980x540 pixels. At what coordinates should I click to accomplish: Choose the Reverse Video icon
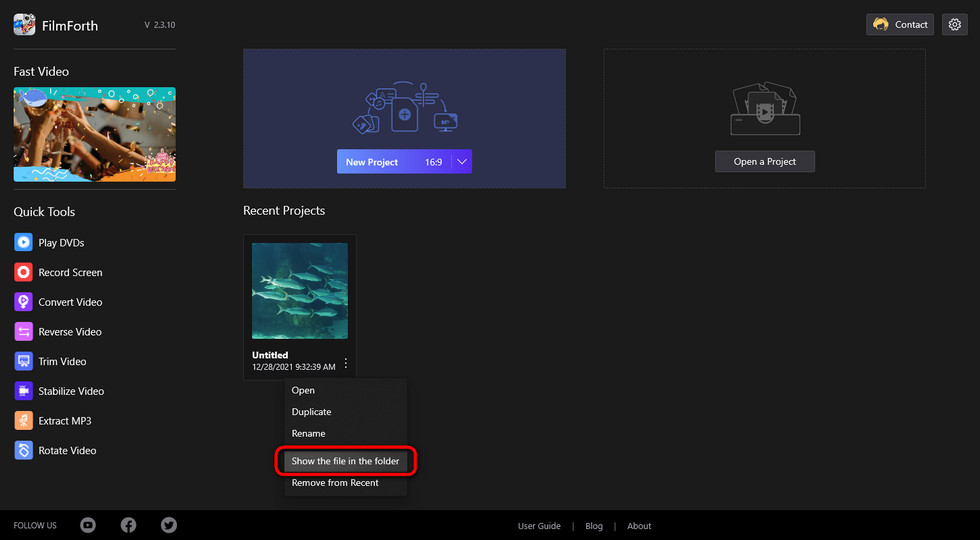tap(23, 332)
